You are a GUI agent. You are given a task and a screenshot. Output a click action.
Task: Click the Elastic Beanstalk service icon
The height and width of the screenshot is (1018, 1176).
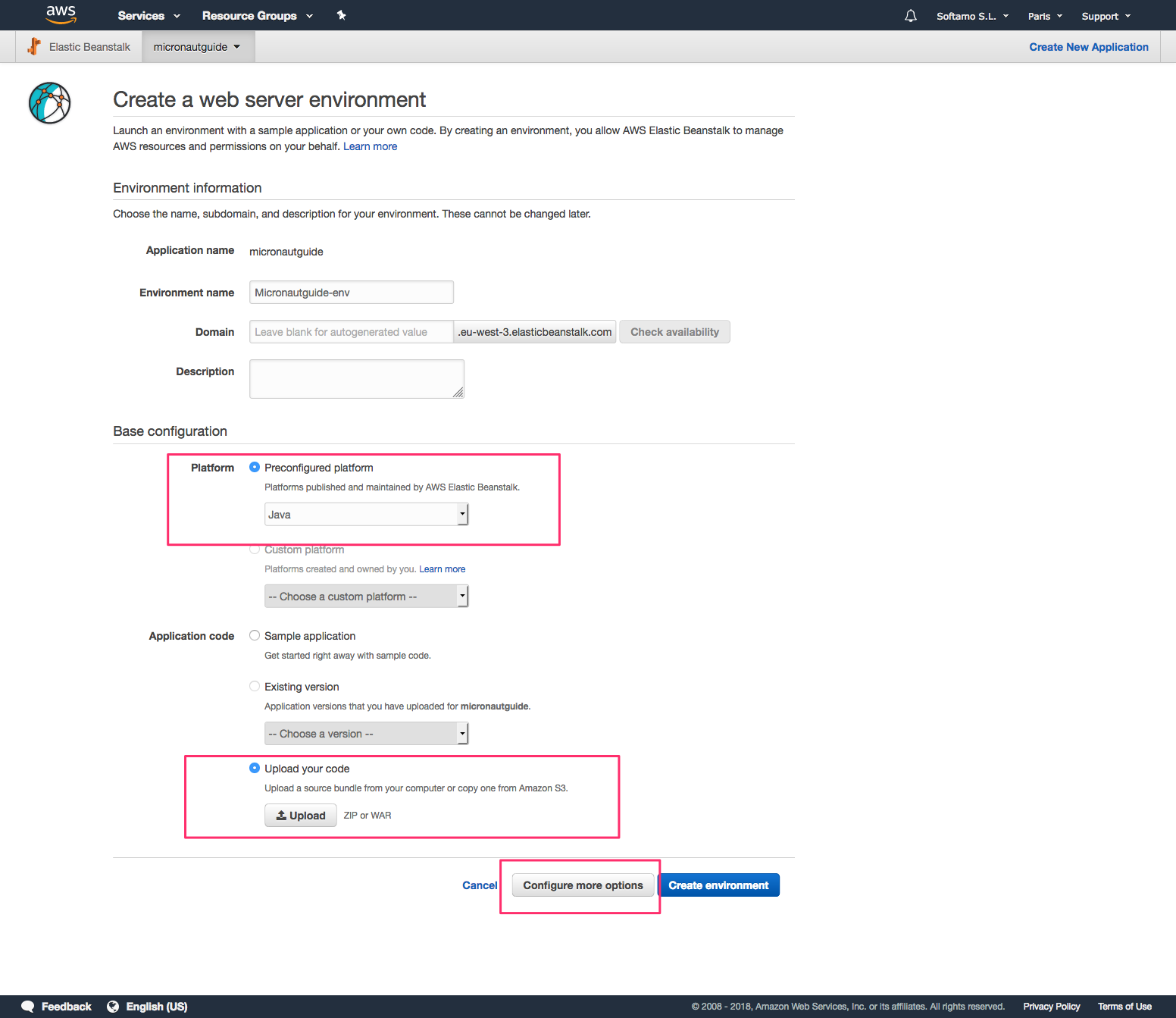click(34, 47)
